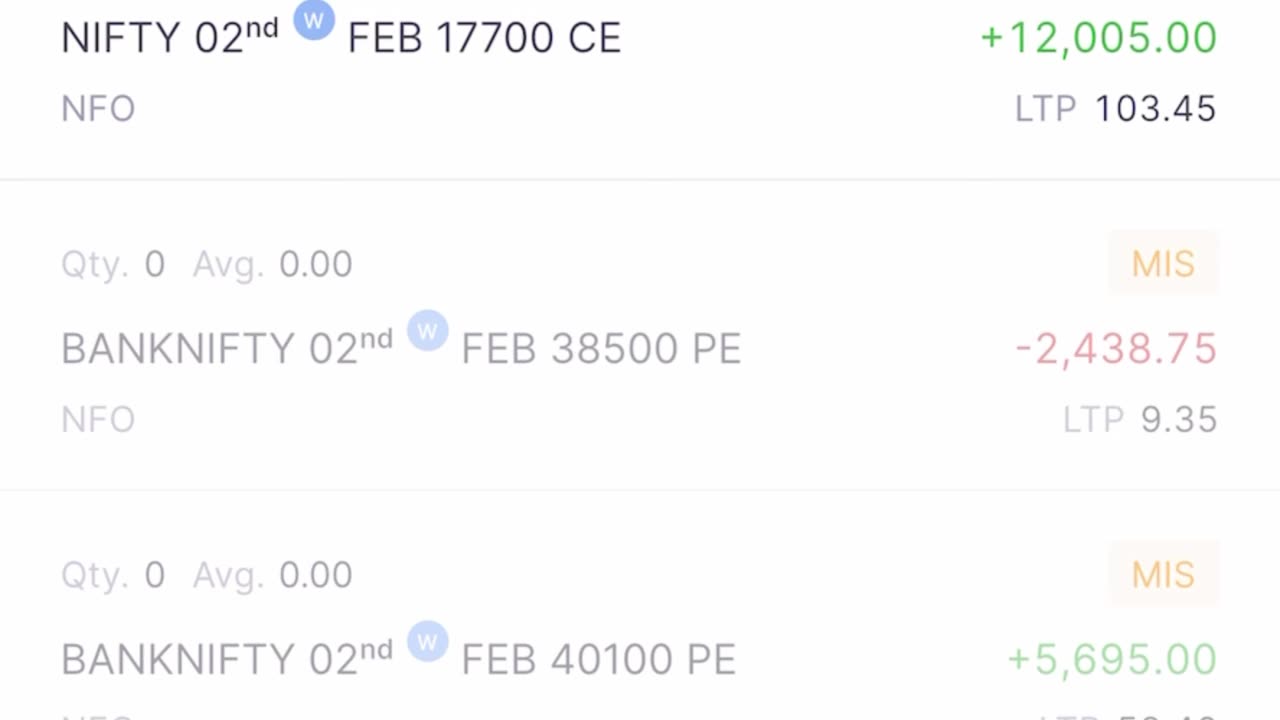
Task: Click the +12,005.00 profit figure
Action: click(1098, 38)
